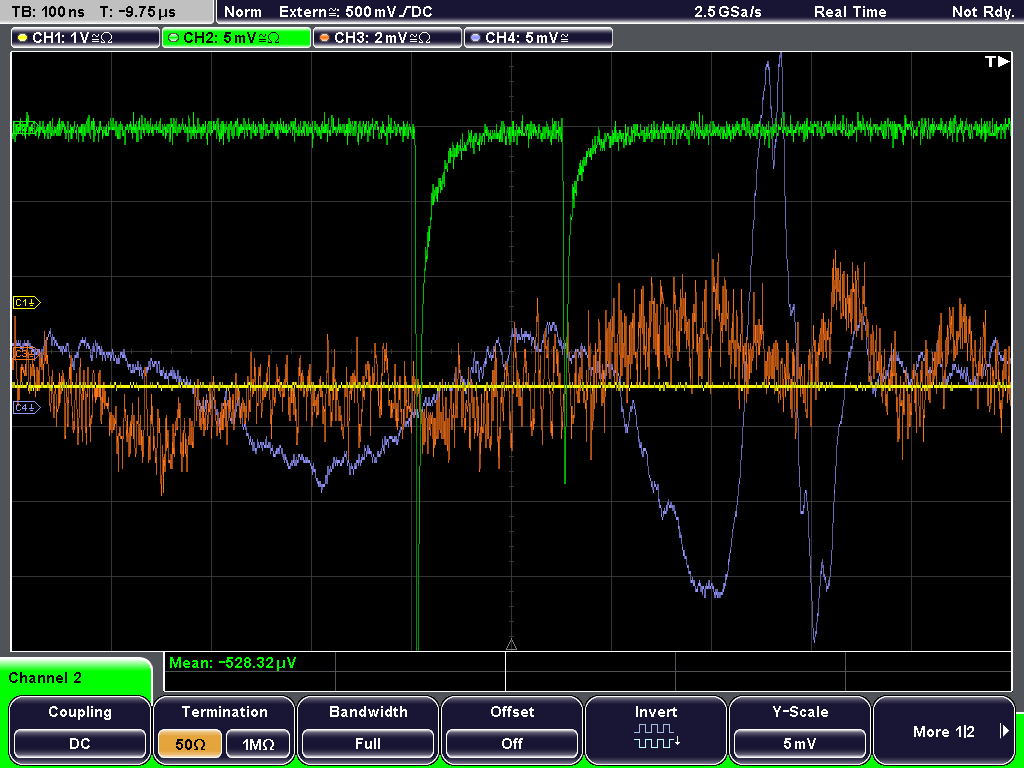This screenshot has width=1024, height=768.
Task: Select the CH3: 2mV channel tab
Action: tap(387, 38)
